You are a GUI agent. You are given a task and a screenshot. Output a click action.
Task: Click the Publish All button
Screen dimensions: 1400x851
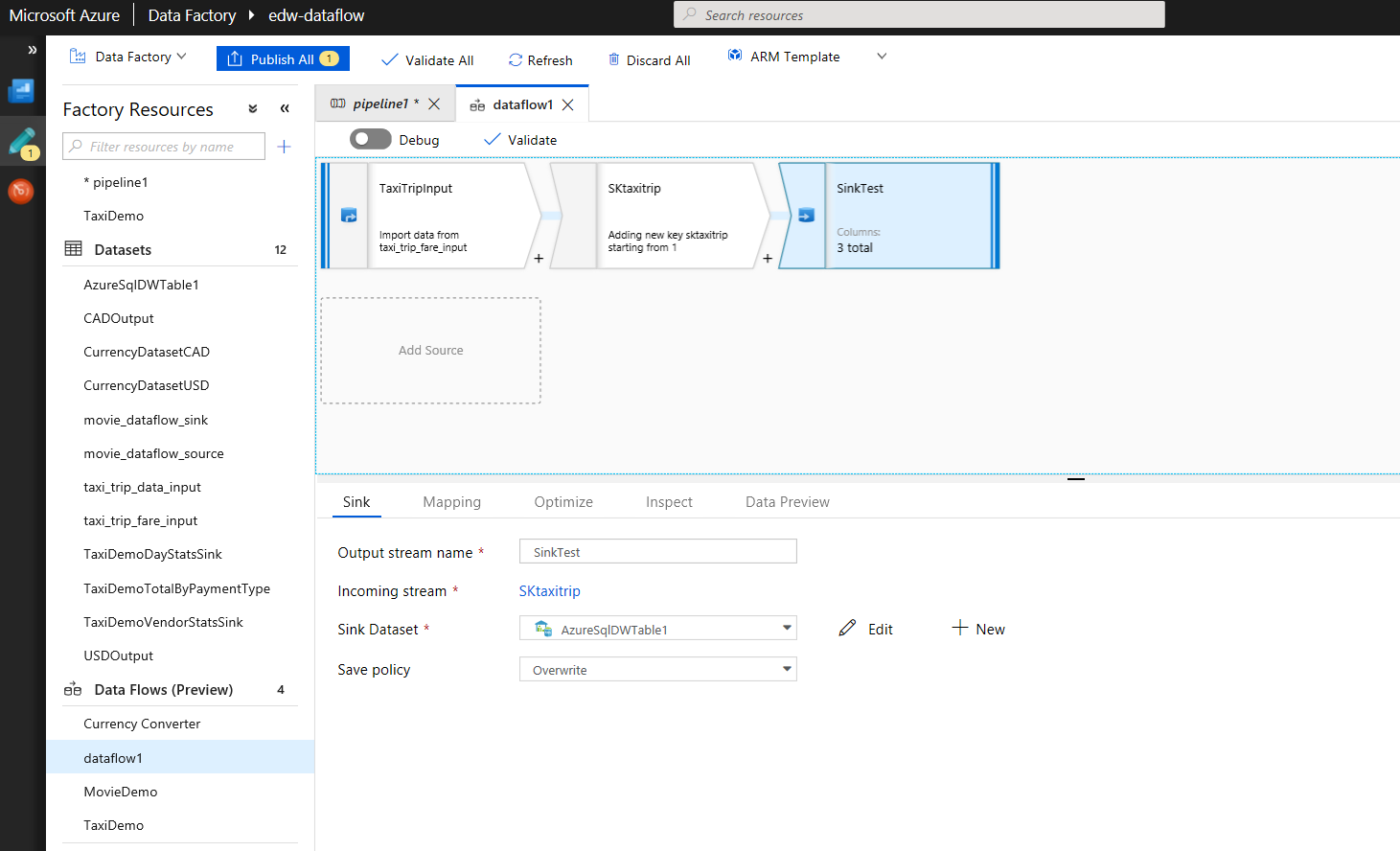coord(283,58)
